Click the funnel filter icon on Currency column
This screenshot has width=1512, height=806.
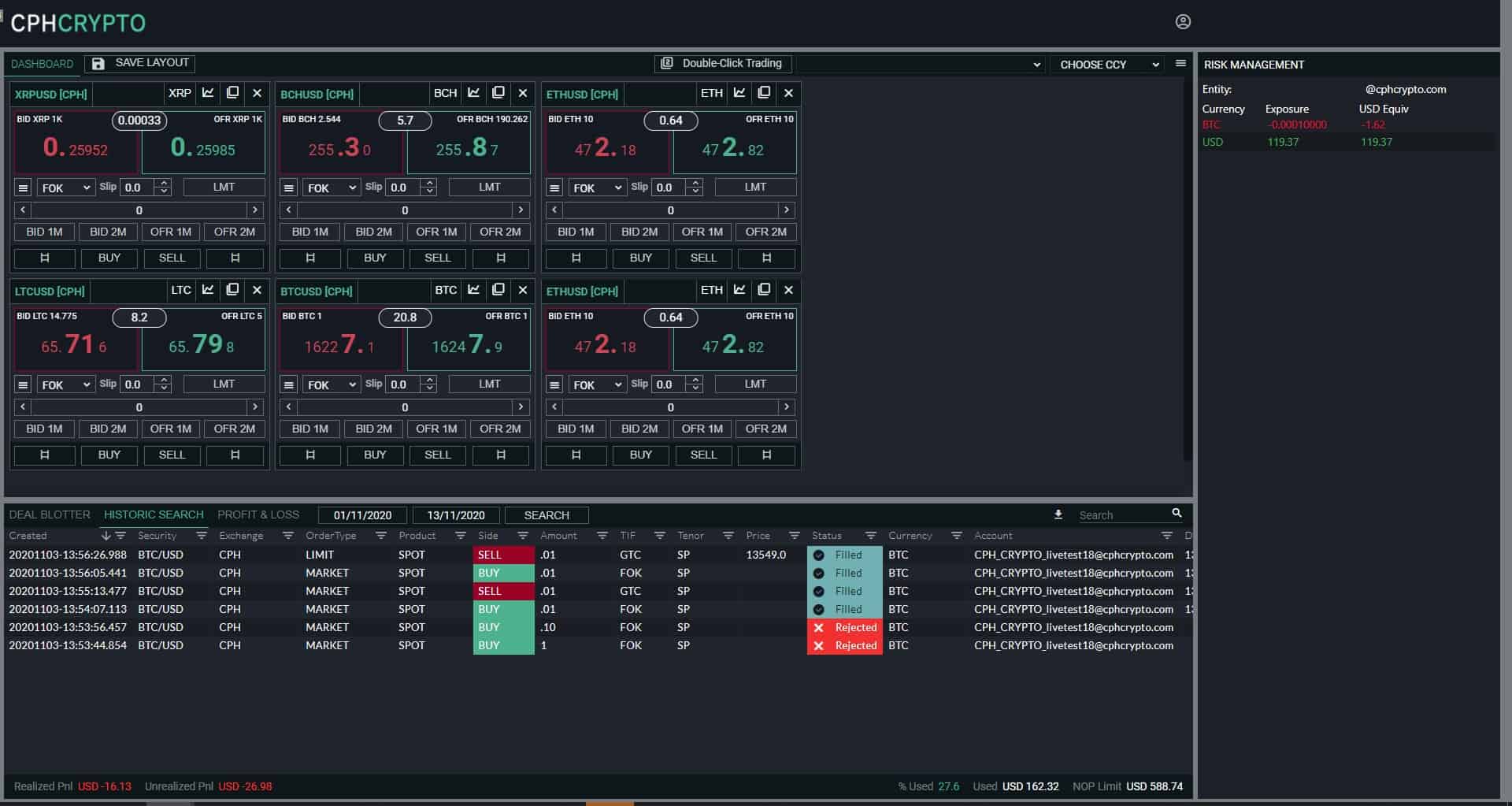pyautogui.click(x=955, y=535)
